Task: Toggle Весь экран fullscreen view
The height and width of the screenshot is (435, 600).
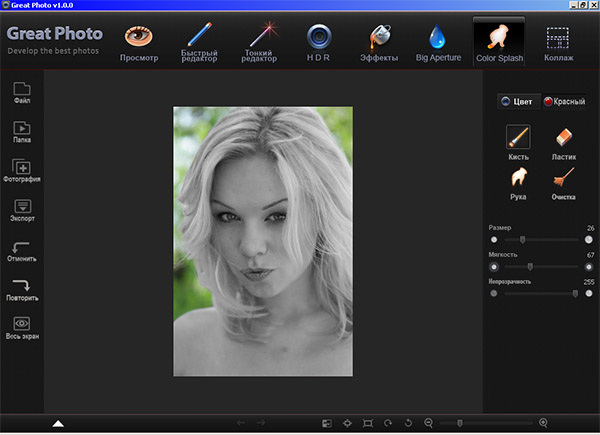Action: (x=22, y=326)
